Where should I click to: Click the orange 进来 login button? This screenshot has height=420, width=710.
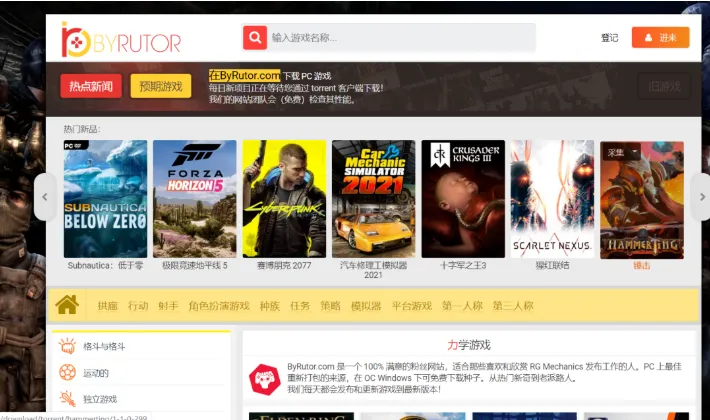tap(661, 38)
